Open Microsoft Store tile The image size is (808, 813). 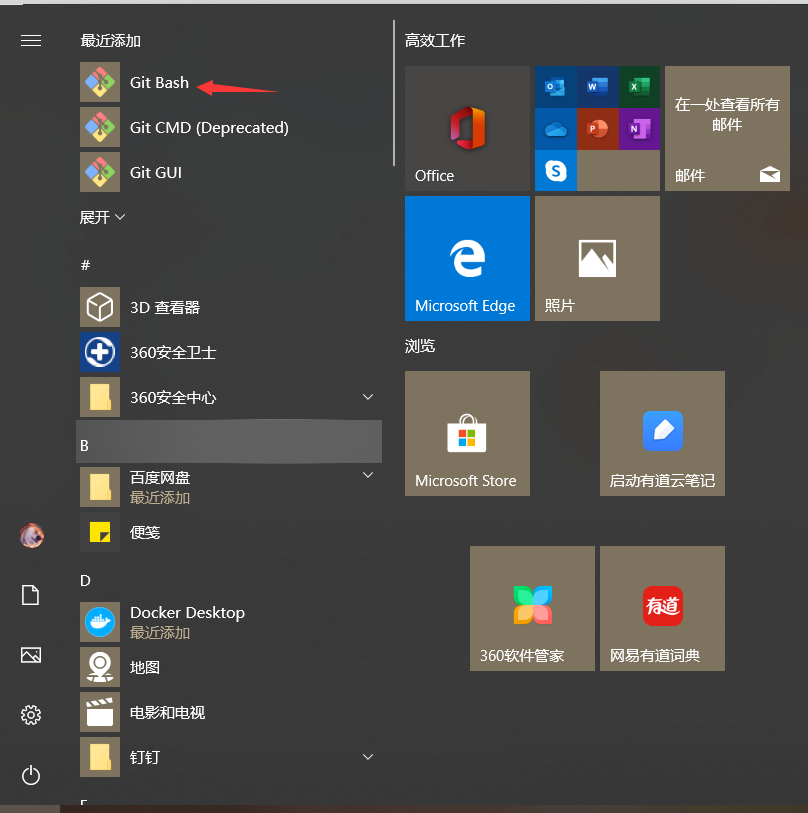click(x=467, y=433)
